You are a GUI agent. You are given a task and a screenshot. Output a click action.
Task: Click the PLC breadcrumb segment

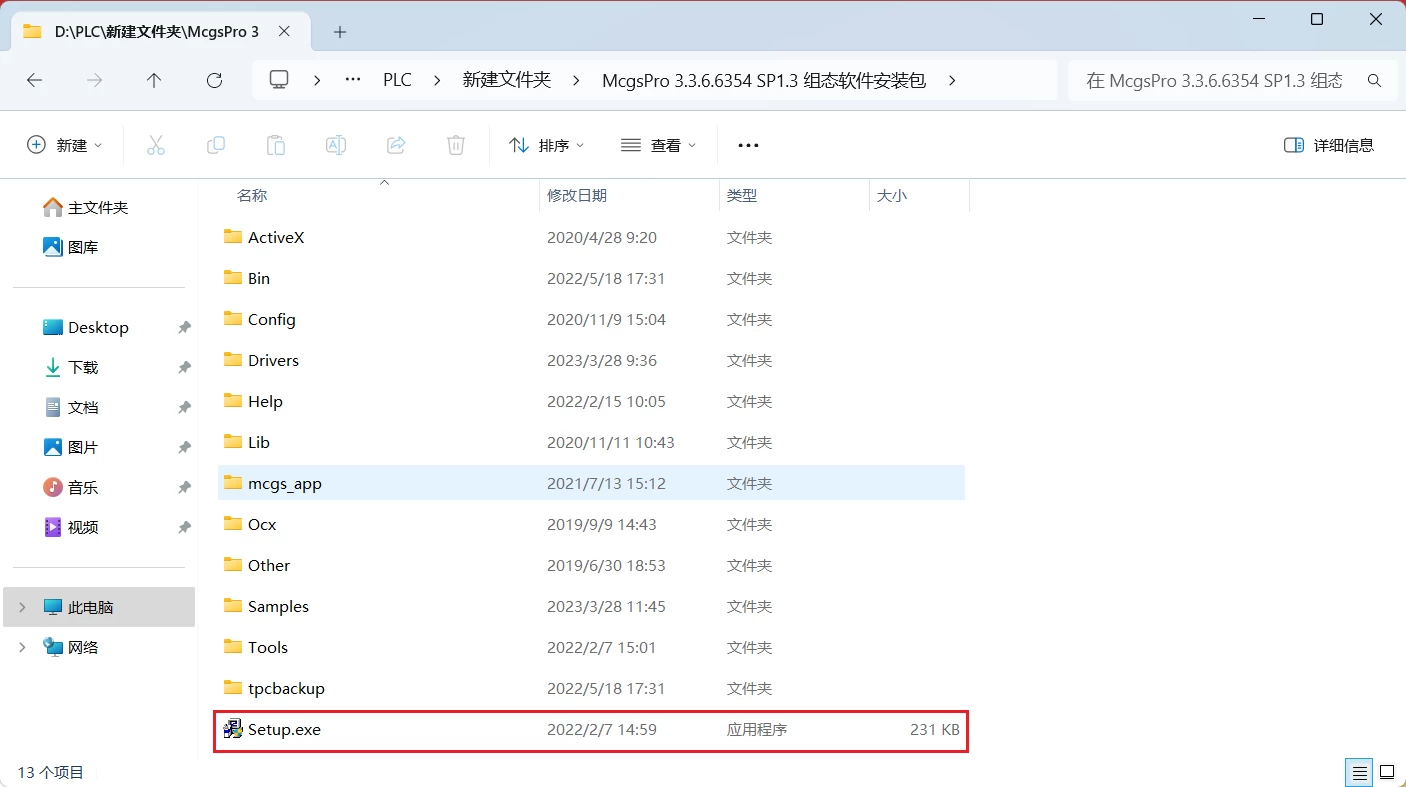click(x=397, y=80)
